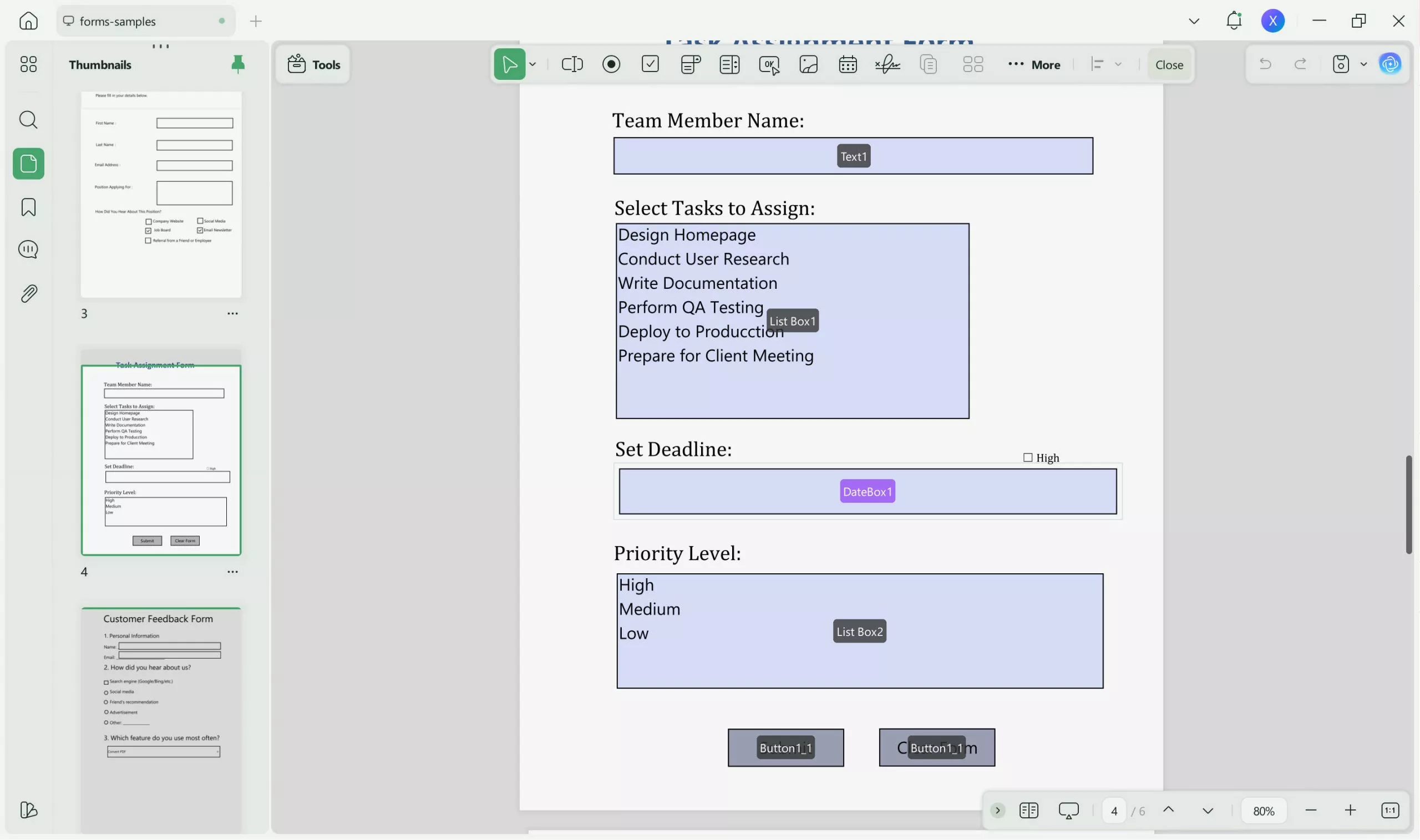Select the Digital Signature field tool
This screenshot has width=1420, height=840.
click(x=886, y=64)
